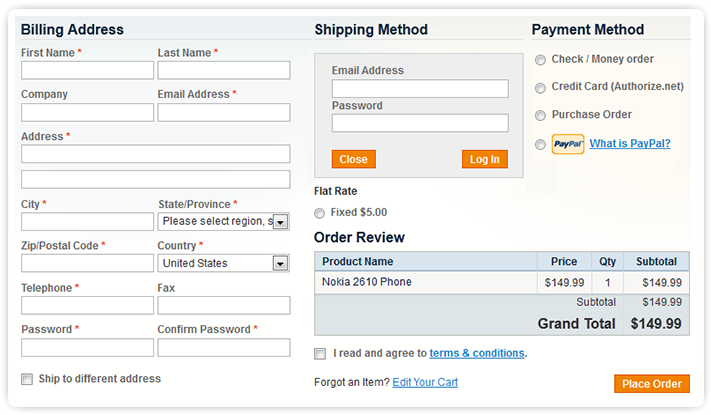Viewport: 711px width, 415px height.
Task: Close the login panel
Action: 353,159
